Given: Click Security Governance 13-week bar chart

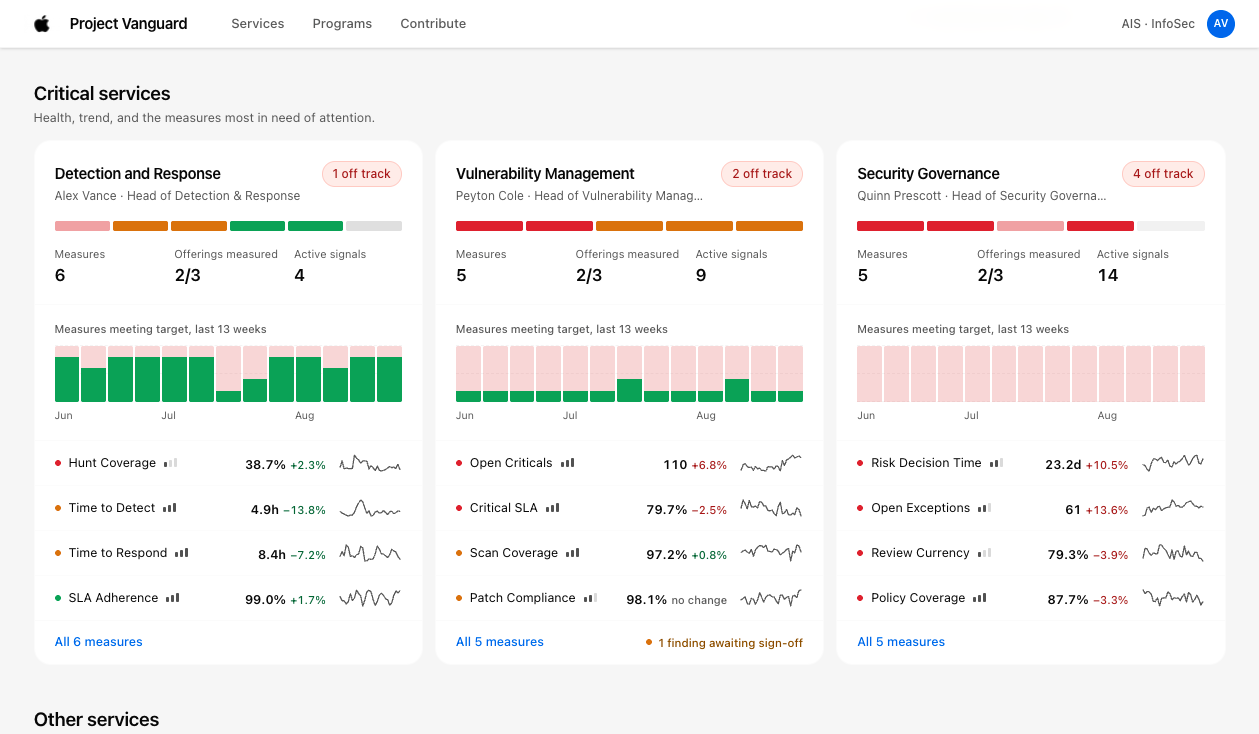Looking at the screenshot, I should click(1031, 374).
